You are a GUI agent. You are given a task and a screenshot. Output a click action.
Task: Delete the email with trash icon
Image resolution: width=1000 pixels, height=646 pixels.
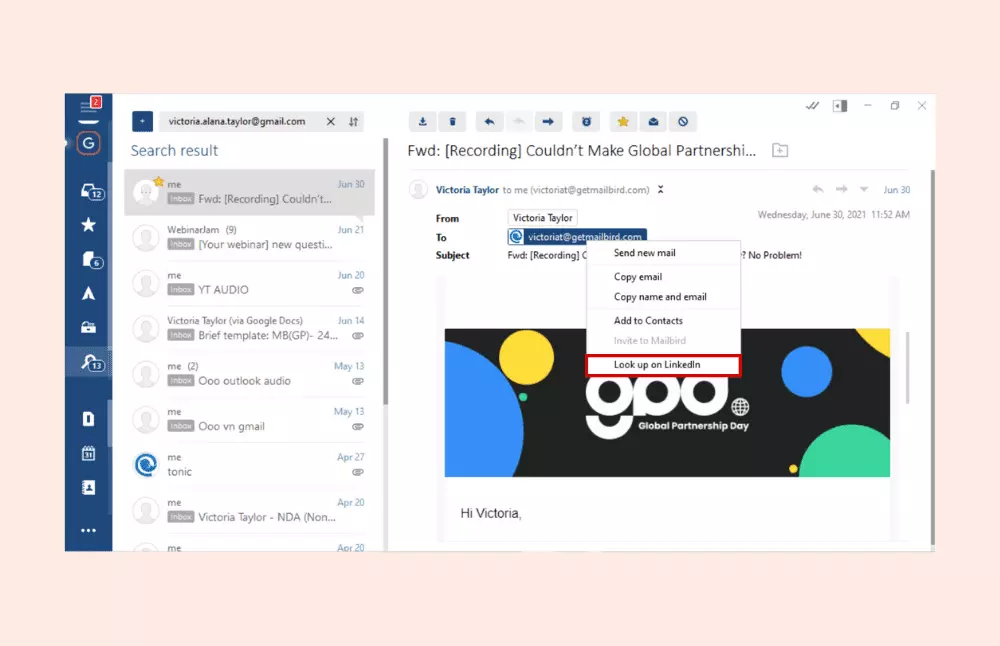[x=452, y=121]
